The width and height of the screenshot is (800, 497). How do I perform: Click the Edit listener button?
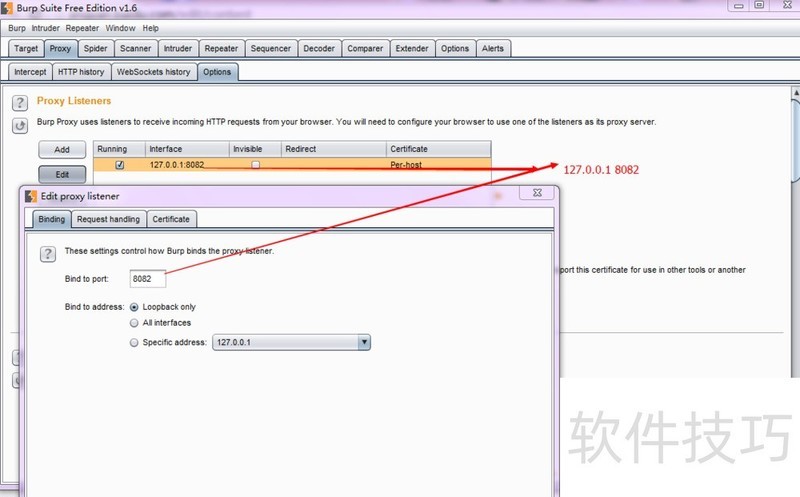62,175
